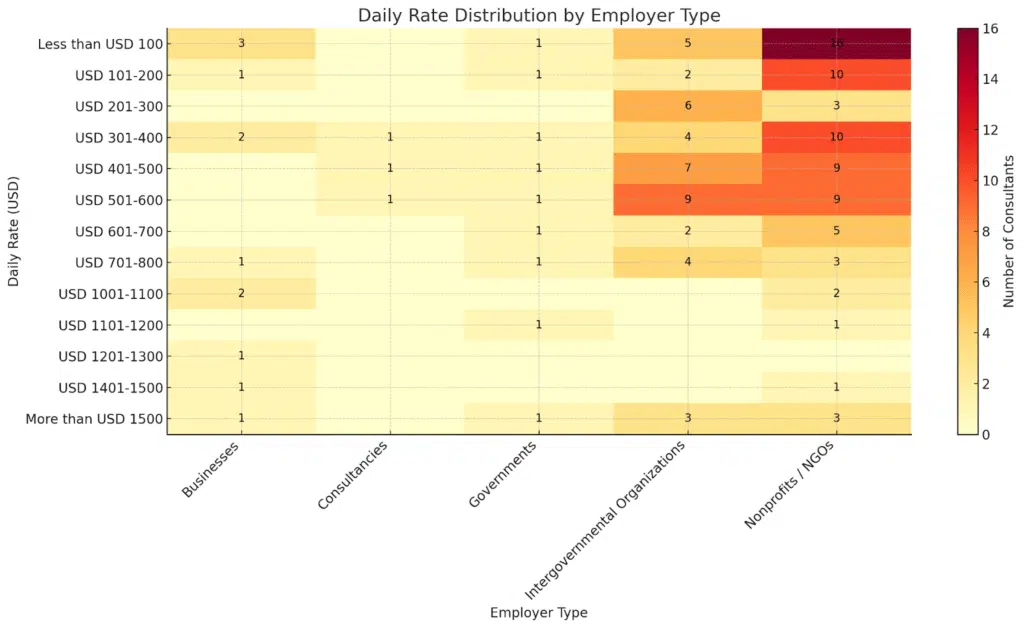Click the Governments cell in USD 1101-1200 row
1024x628 pixels.
tap(539, 325)
